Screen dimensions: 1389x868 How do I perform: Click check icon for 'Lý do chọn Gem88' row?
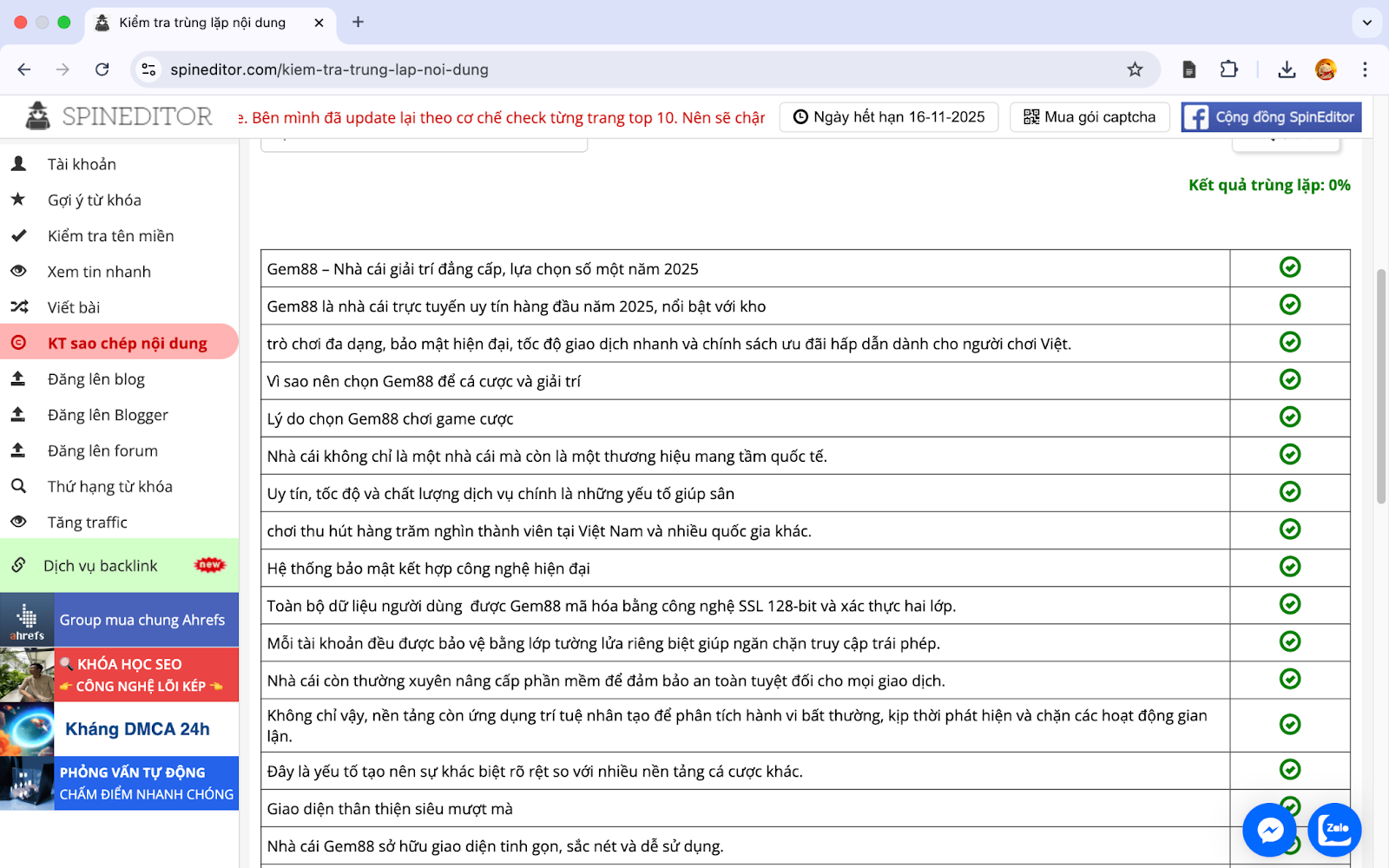(x=1290, y=418)
